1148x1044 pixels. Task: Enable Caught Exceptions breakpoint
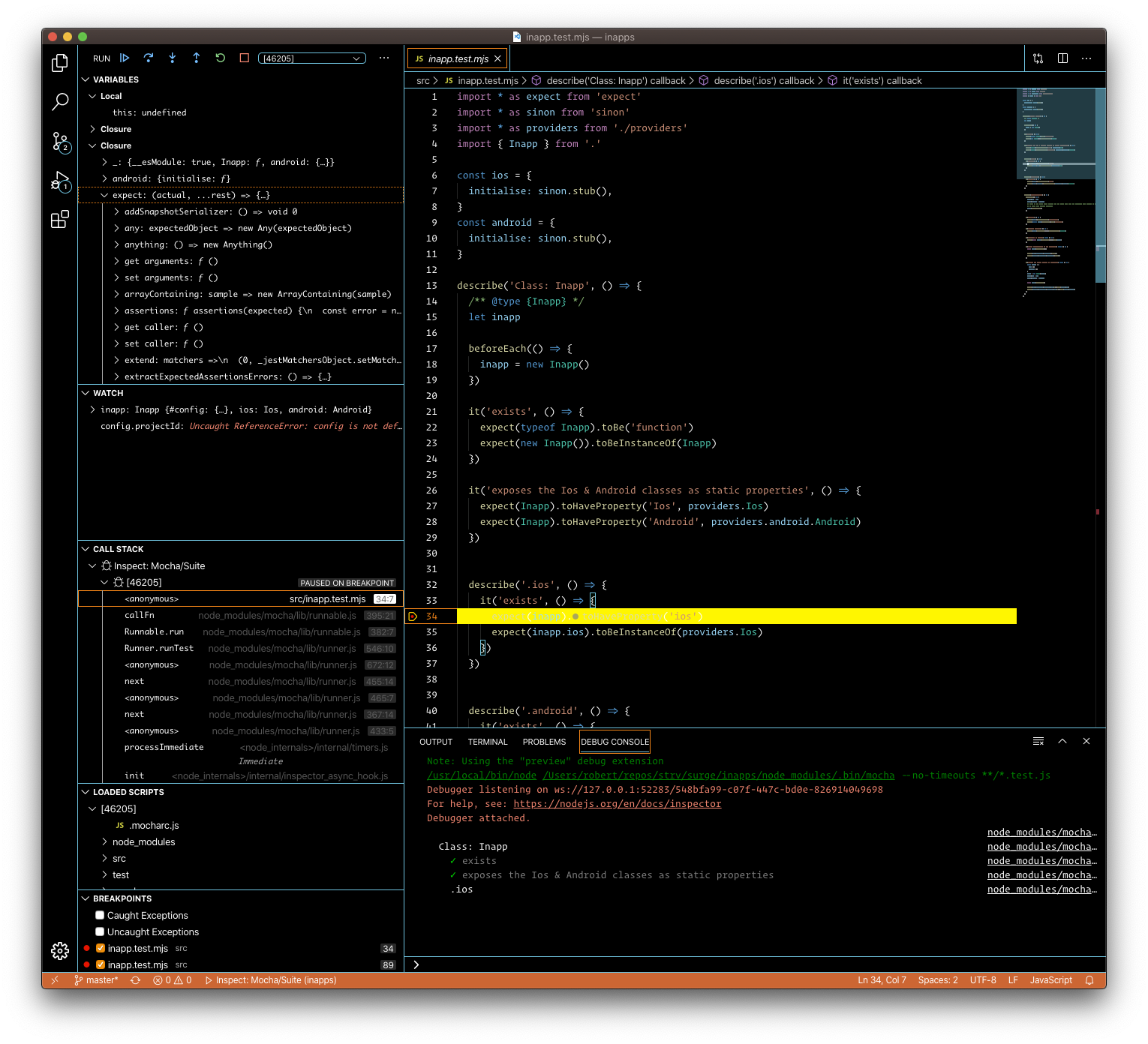(100, 916)
